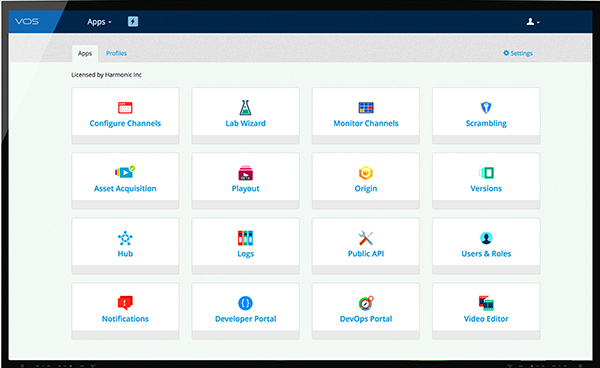600x368 pixels.
Task: Open the Video Editor film icon
Action: coord(486,303)
